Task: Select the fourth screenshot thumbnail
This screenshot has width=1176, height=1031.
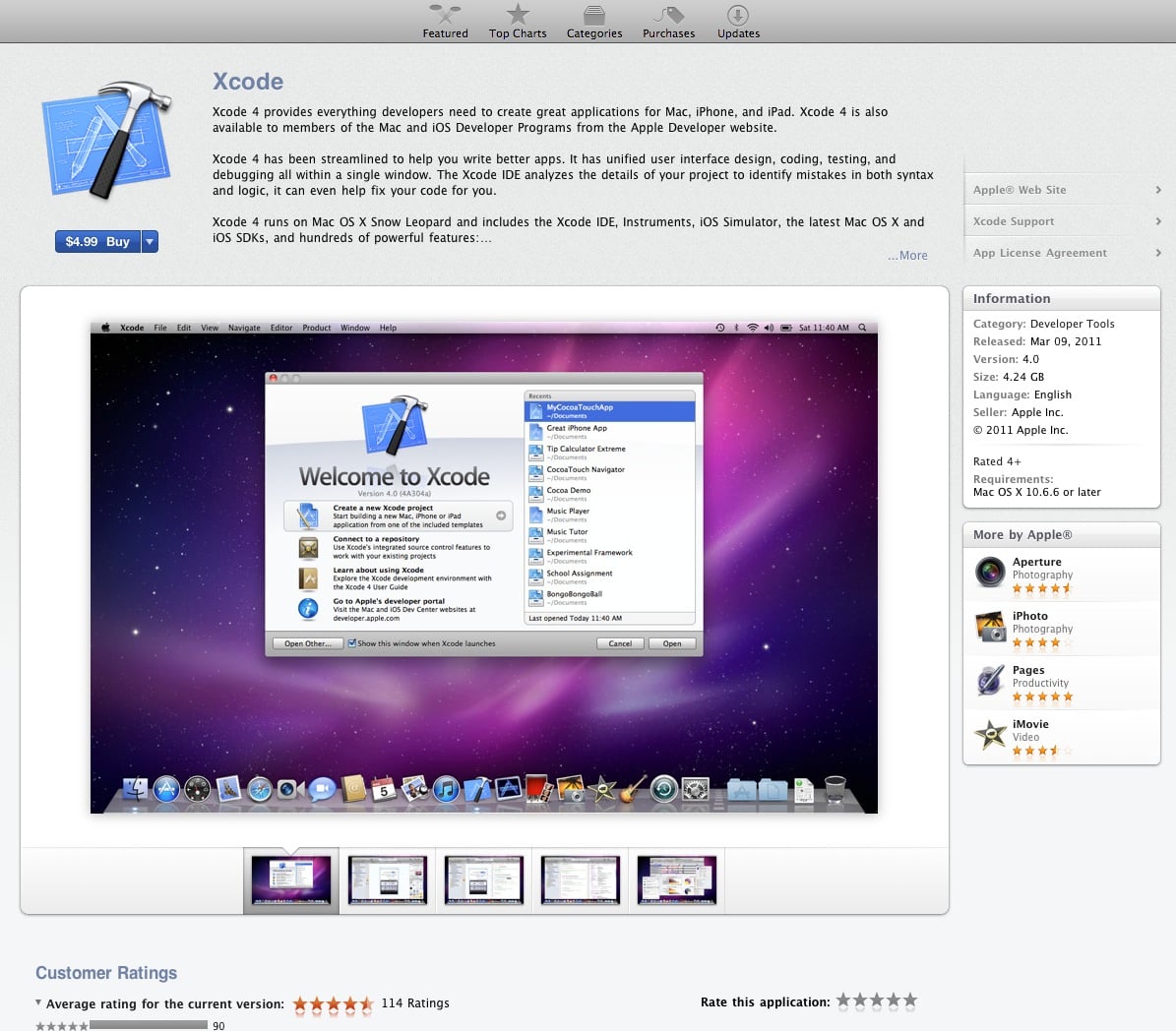Action: coord(581,880)
